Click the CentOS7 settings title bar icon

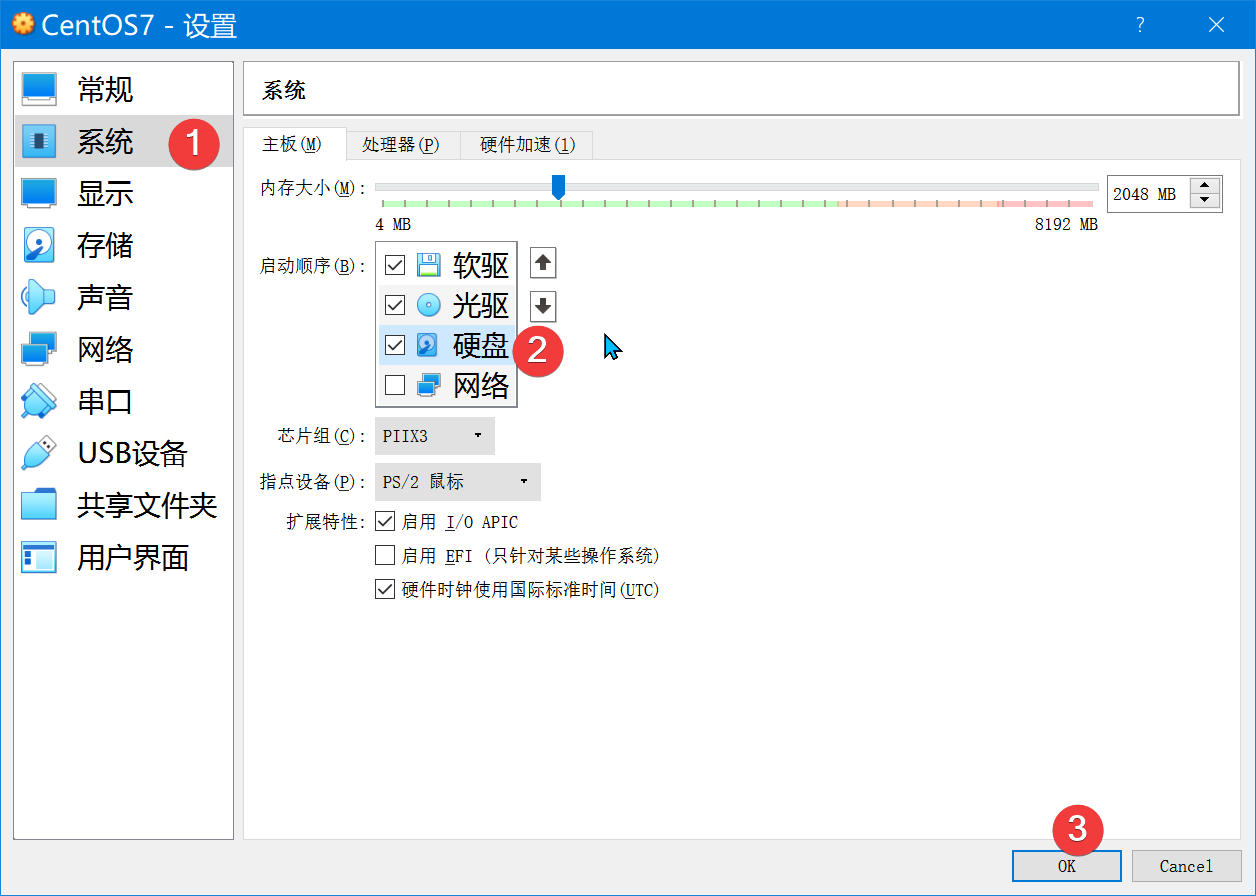(22, 24)
